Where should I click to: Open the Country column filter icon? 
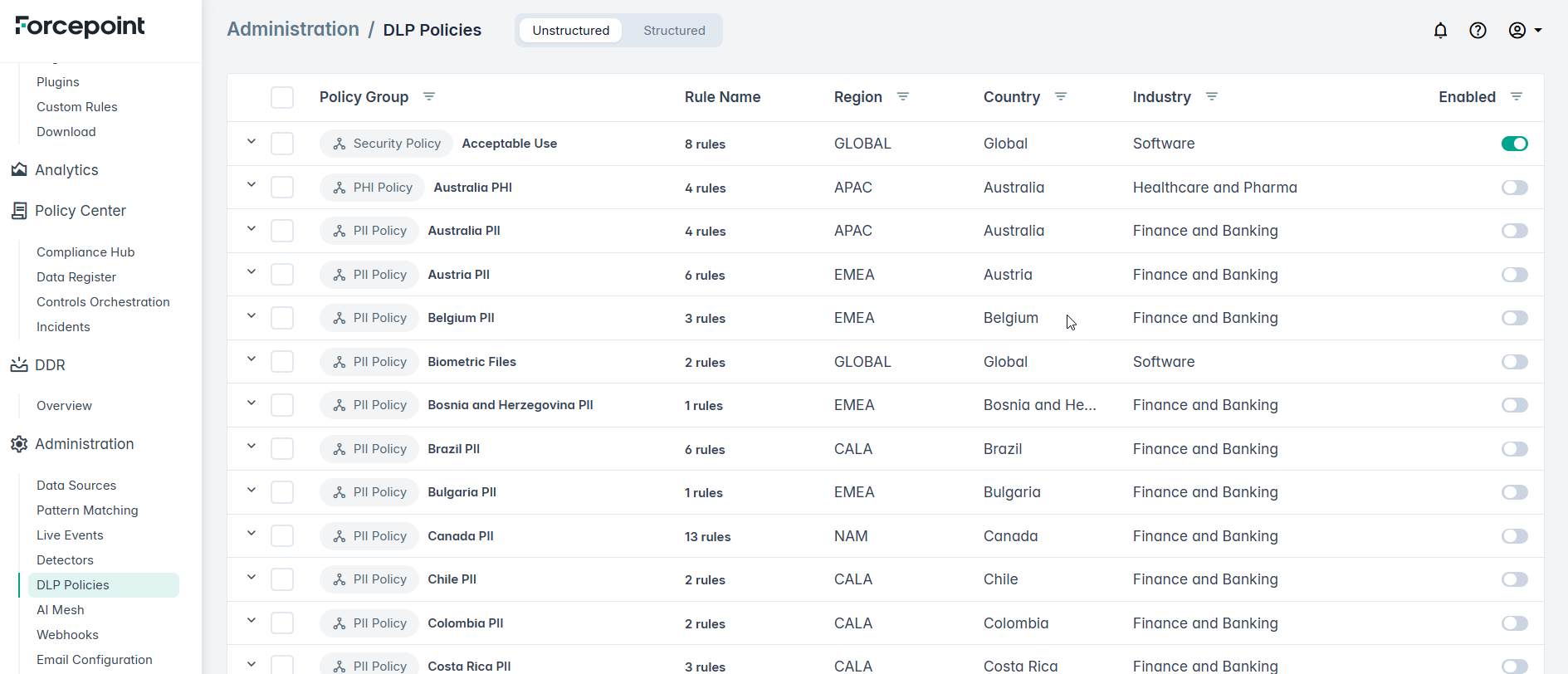click(1061, 97)
